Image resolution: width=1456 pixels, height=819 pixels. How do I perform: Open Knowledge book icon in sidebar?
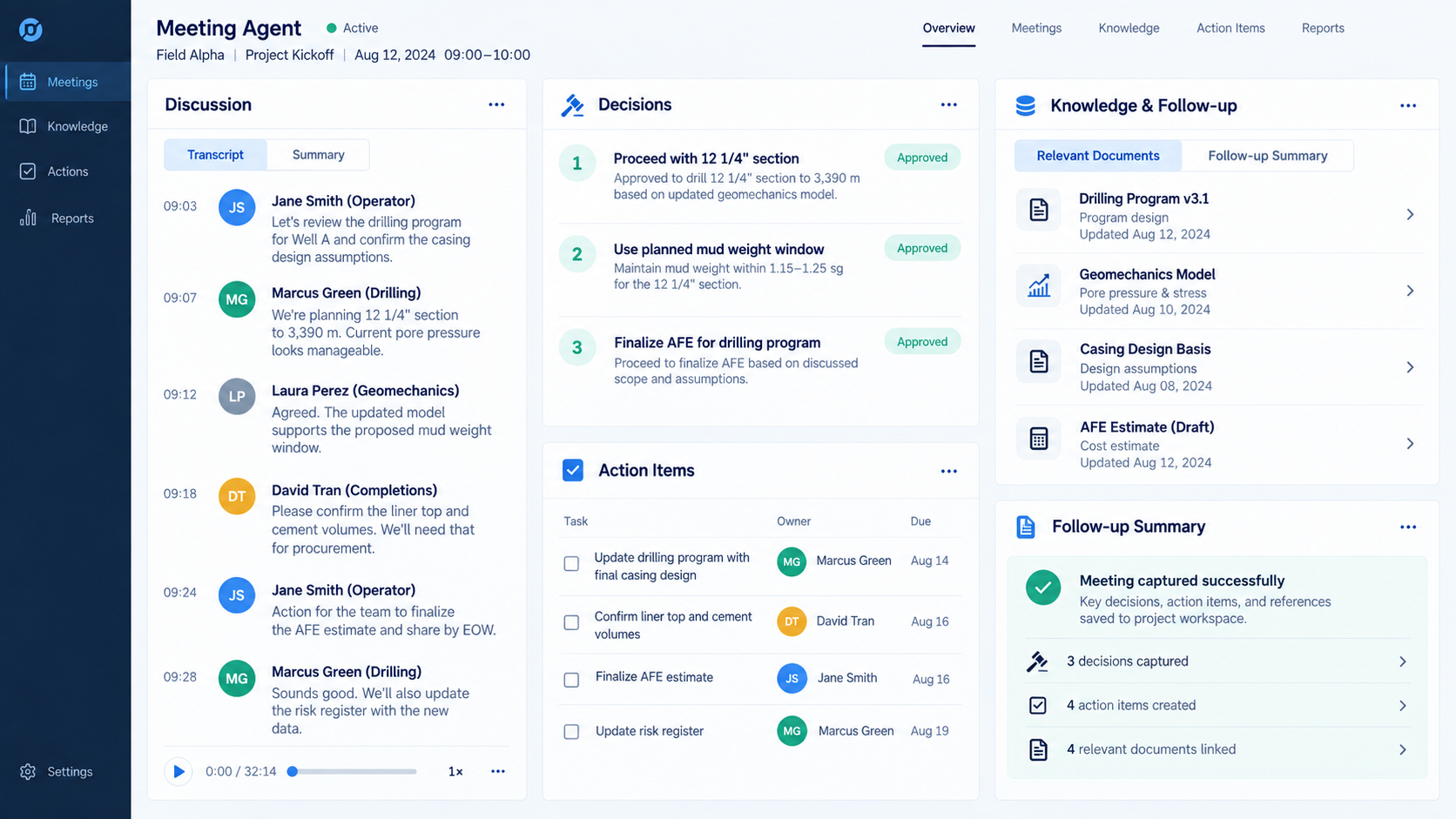tap(28, 126)
